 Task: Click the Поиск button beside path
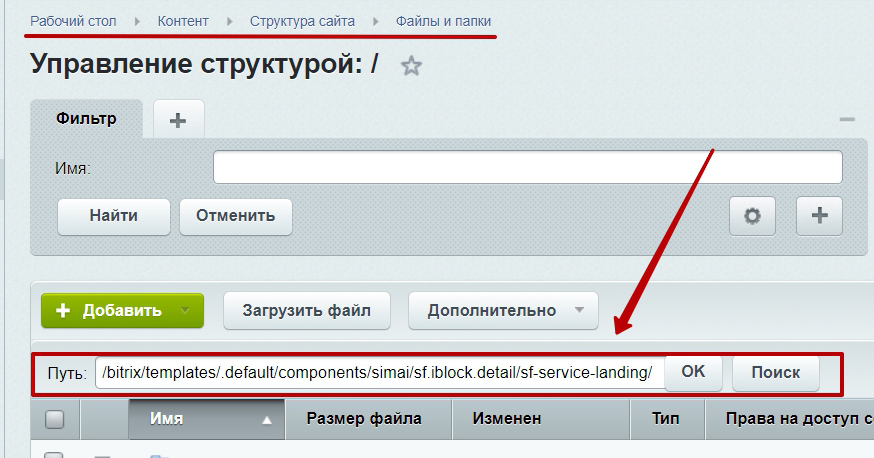click(775, 373)
